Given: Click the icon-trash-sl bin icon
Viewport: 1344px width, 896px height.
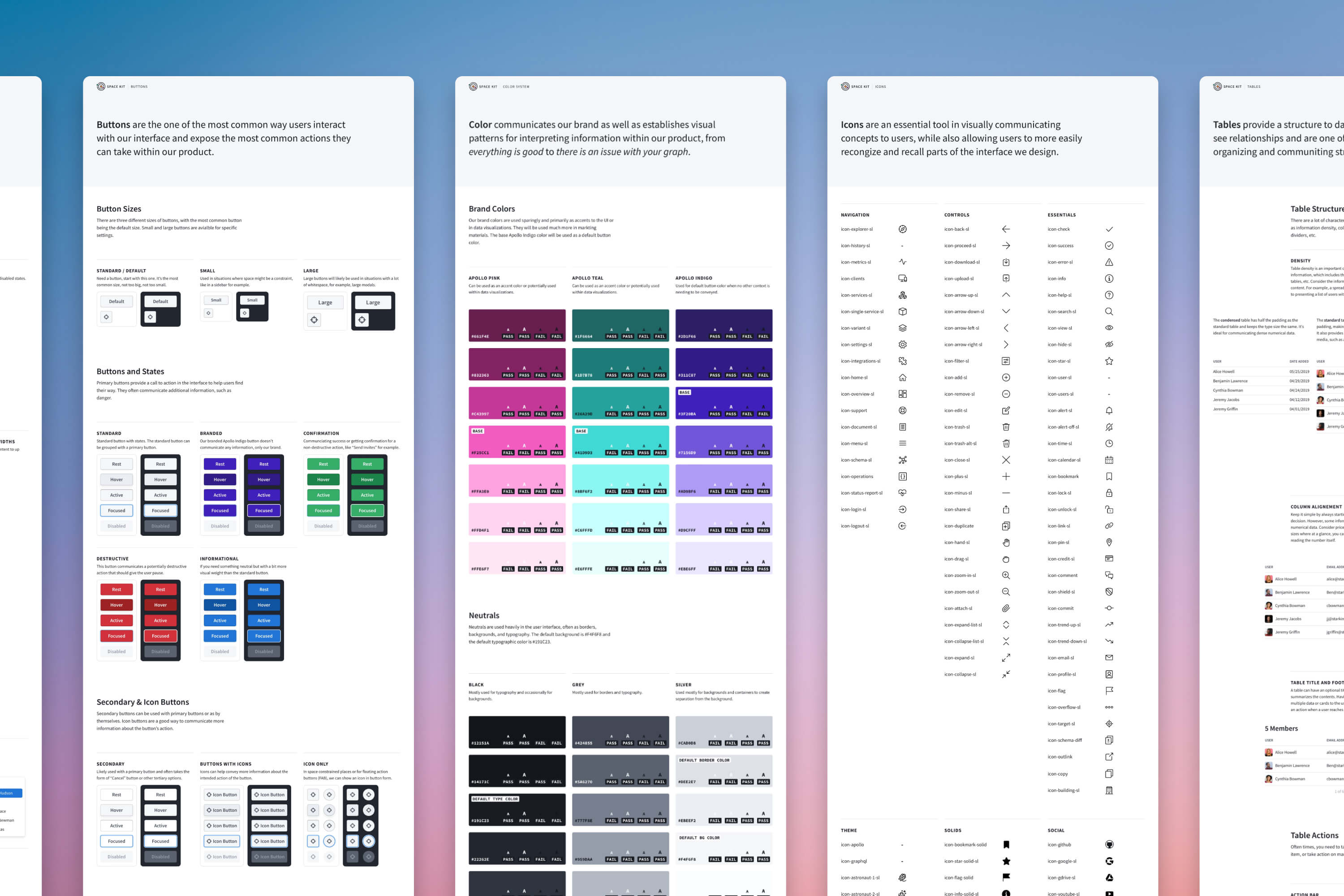Looking at the screenshot, I should [x=1006, y=427].
